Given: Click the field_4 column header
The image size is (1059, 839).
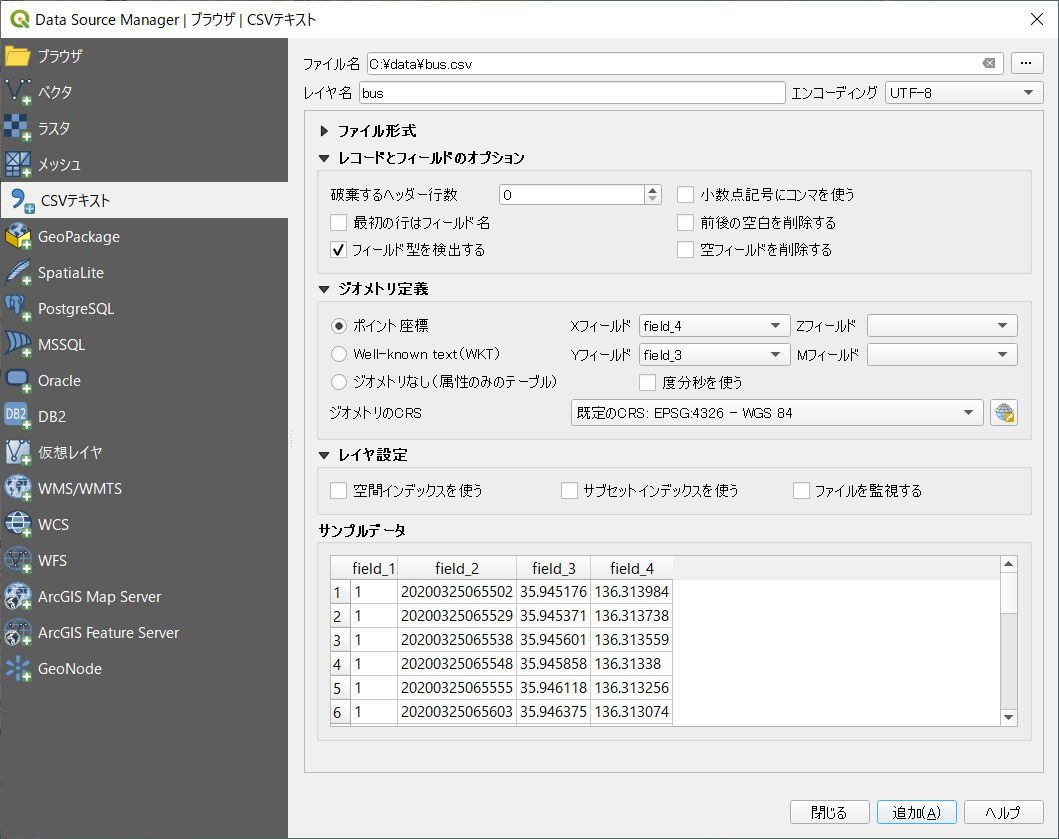Looking at the screenshot, I should [631, 568].
